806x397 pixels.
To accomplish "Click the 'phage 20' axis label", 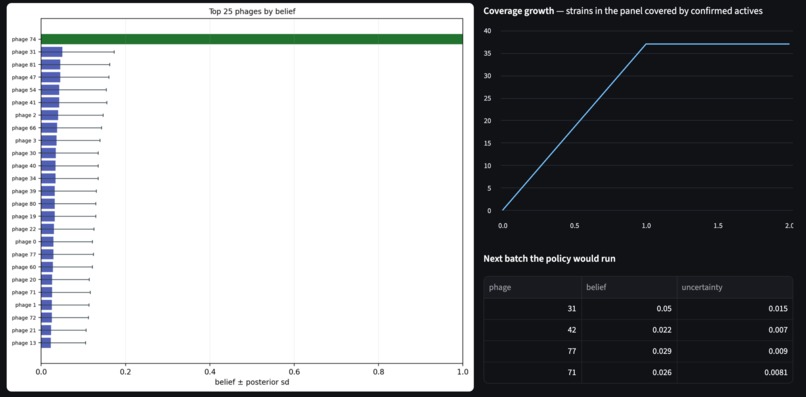I will 24,280.
